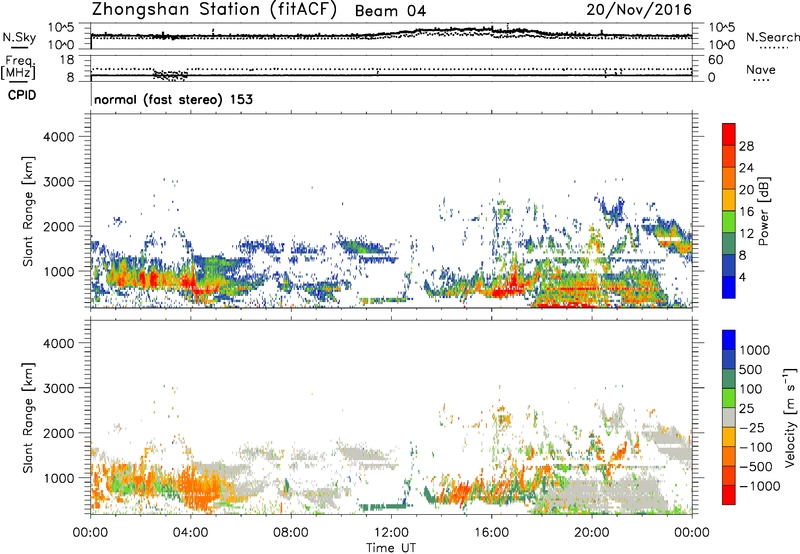Click the 'Freq. [MHz]' axis label

[x=19, y=68]
